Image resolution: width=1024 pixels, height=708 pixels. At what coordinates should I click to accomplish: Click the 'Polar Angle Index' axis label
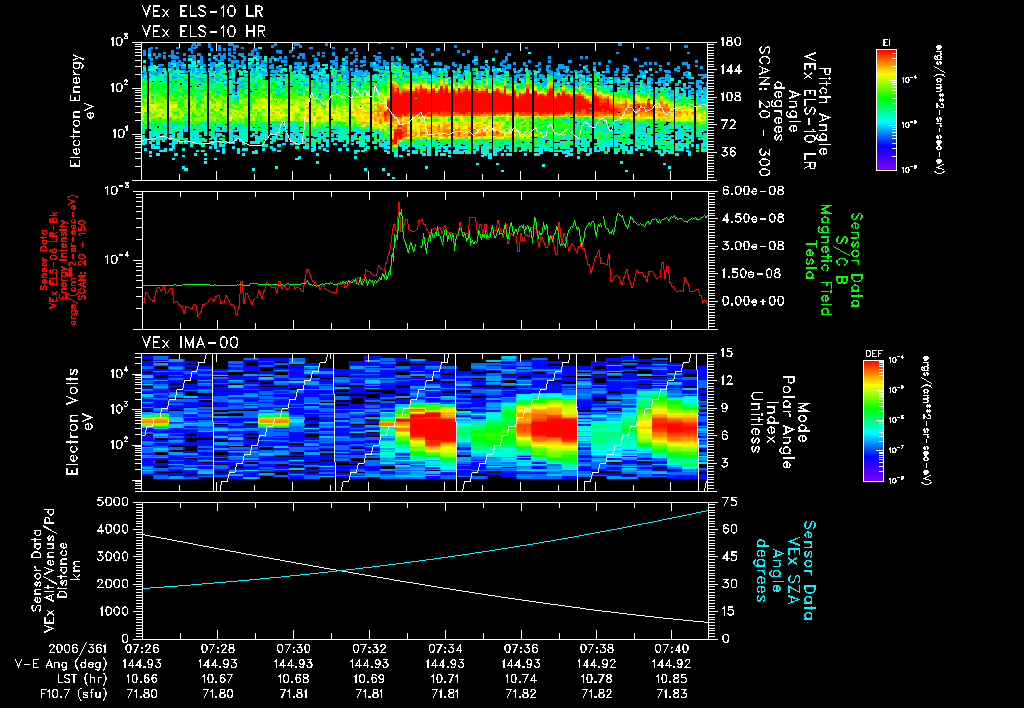tap(778, 422)
